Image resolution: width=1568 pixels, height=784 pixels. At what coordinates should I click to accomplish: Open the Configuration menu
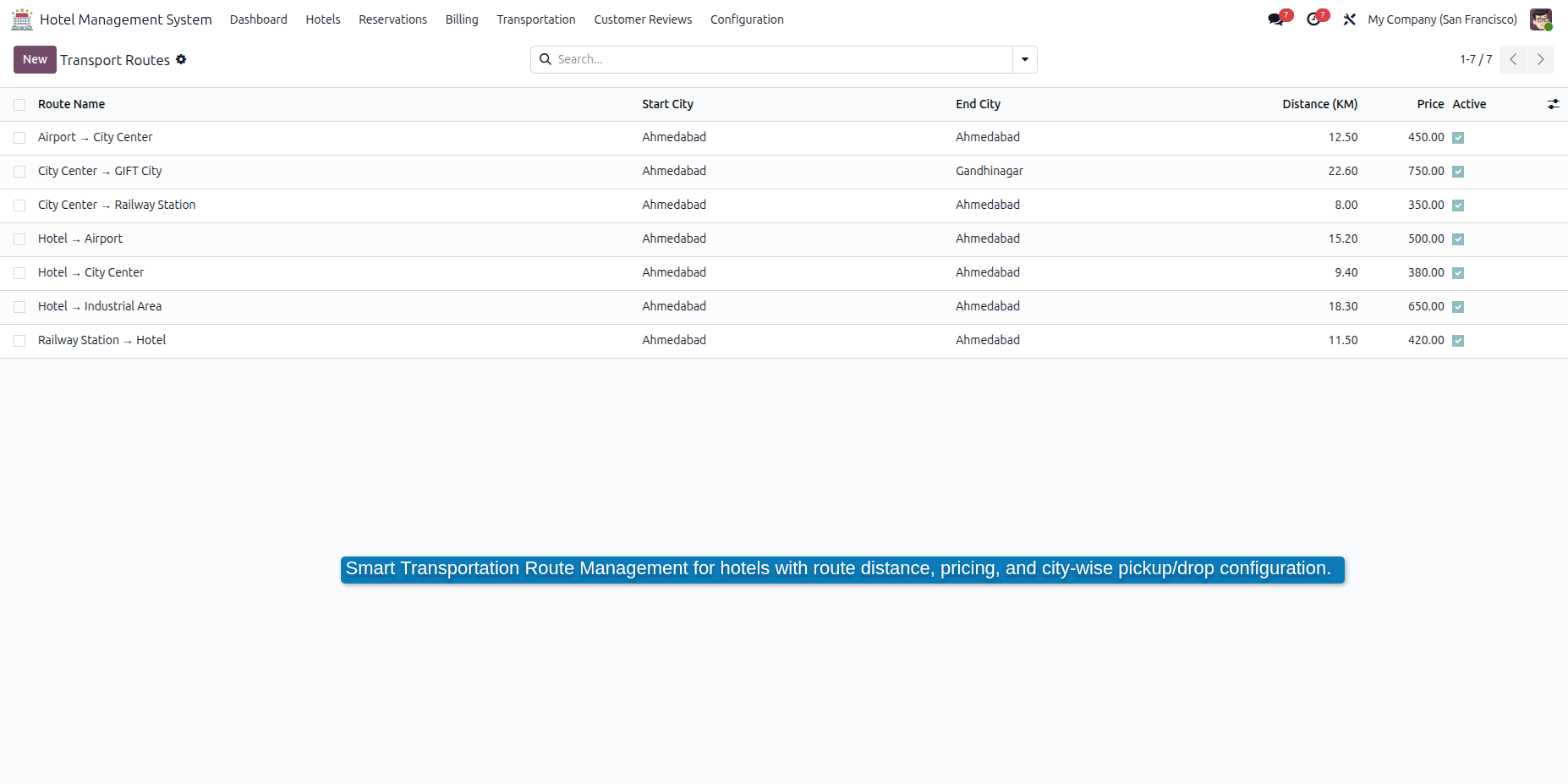[x=747, y=19]
